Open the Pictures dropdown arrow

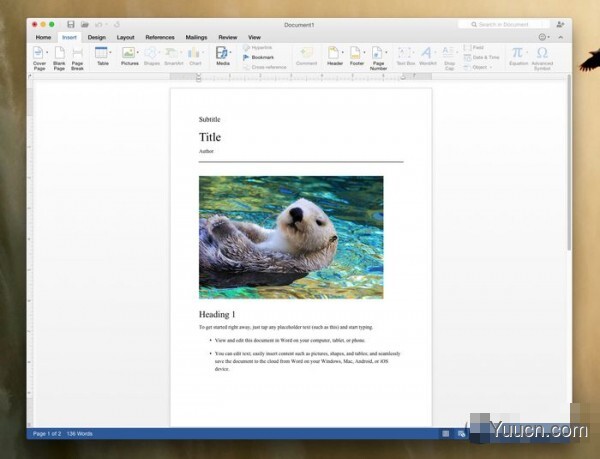tap(138, 52)
